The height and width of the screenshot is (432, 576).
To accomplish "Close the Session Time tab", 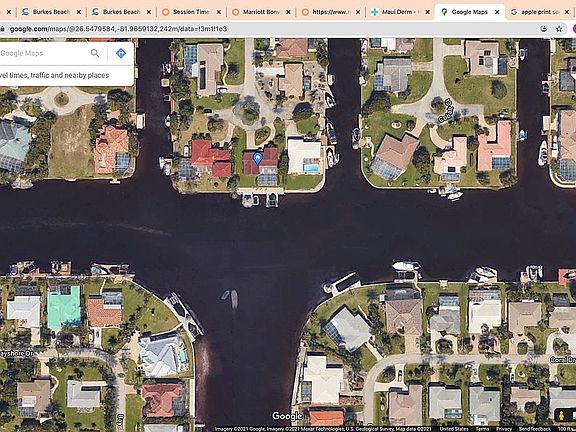I will pos(219,12).
